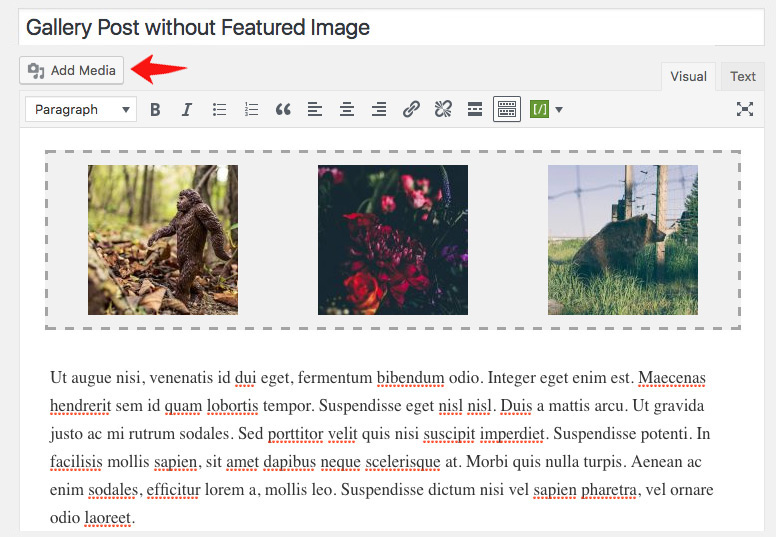Apply blockquote formatting
This screenshot has width=776, height=537.
[283, 110]
